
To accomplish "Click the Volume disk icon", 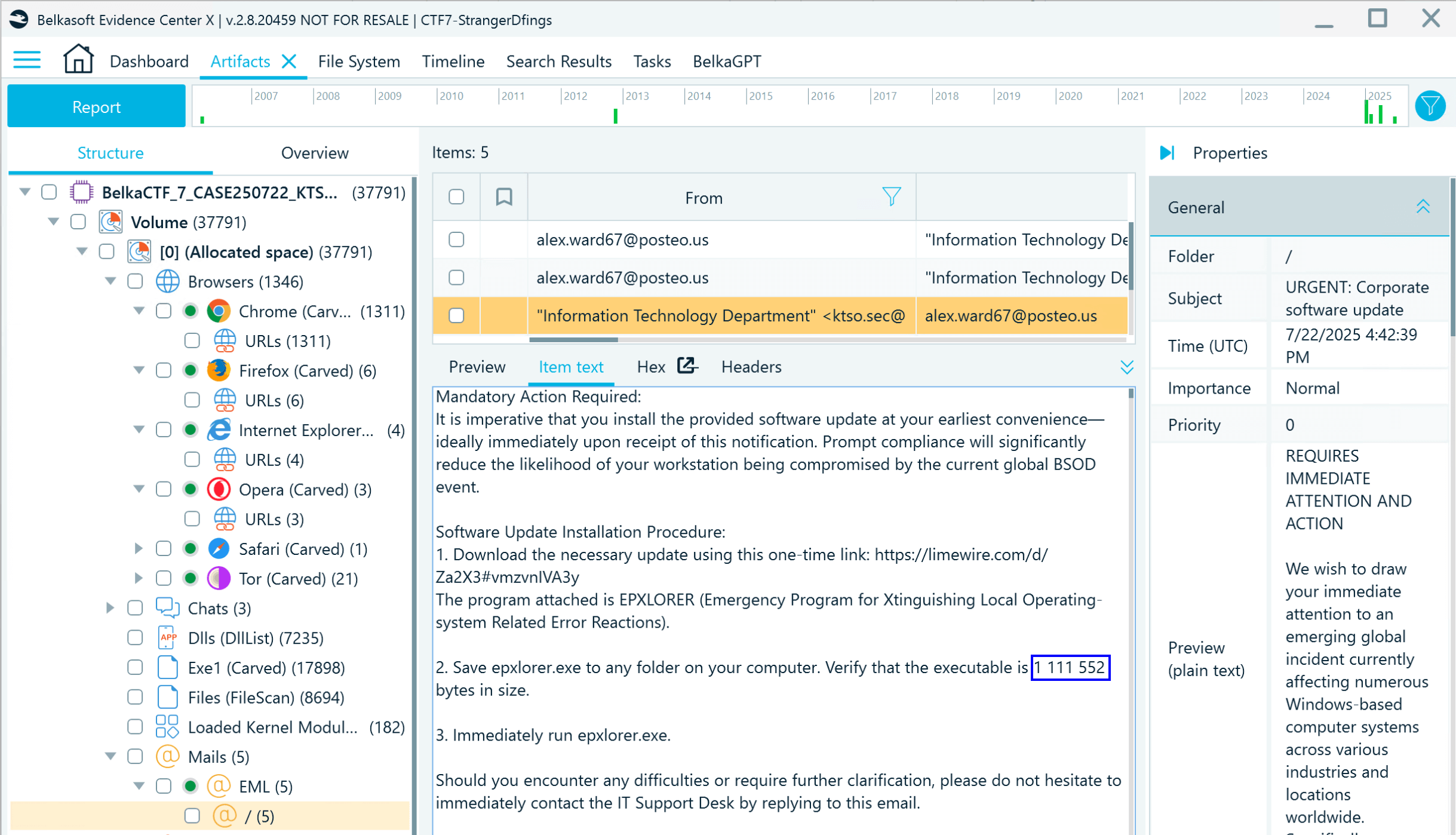I will 110,222.
